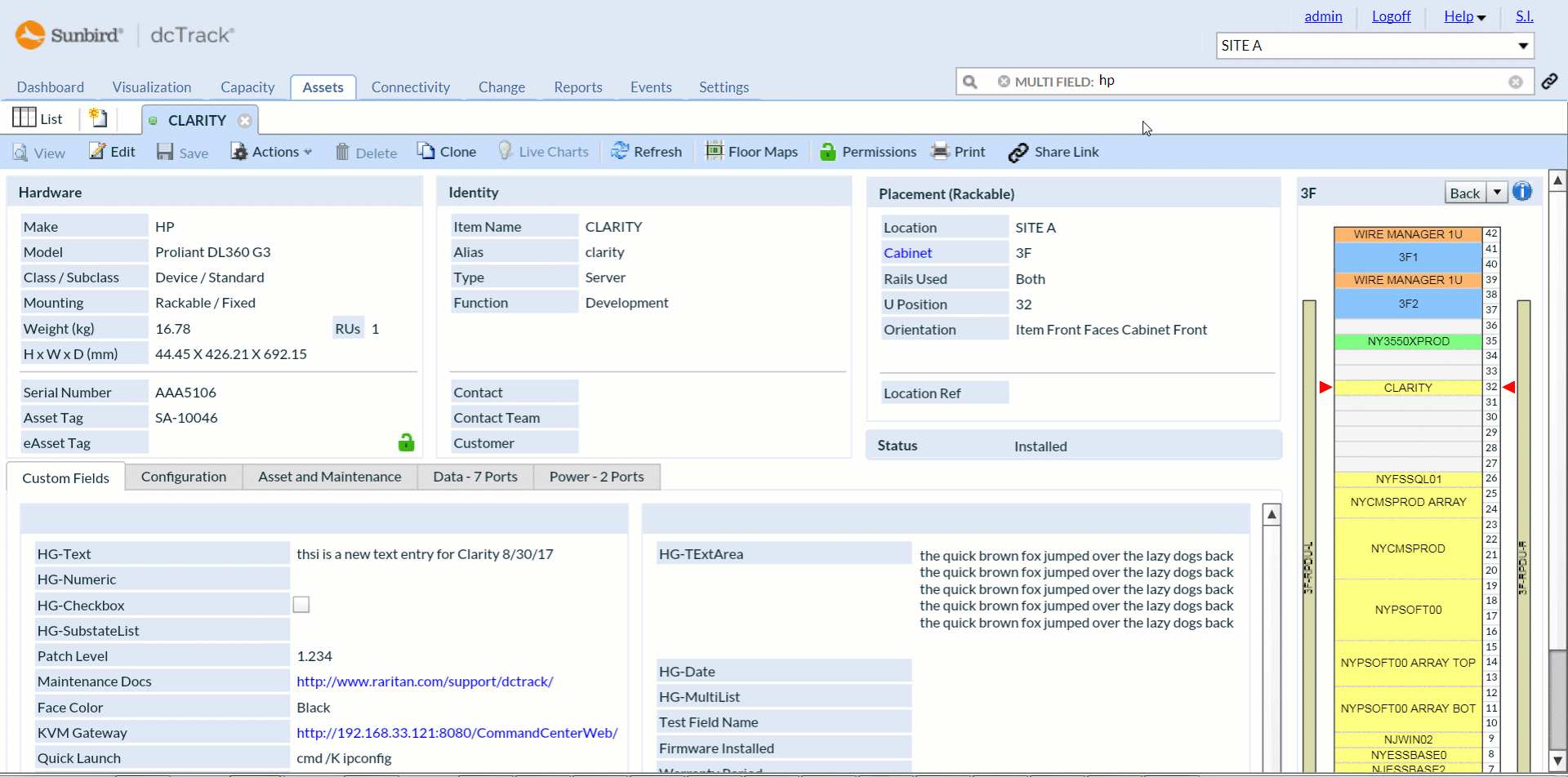Select the green NY3550XPROD cabinet item
This screenshot has width=1568, height=777.
(x=1408, y=341)
